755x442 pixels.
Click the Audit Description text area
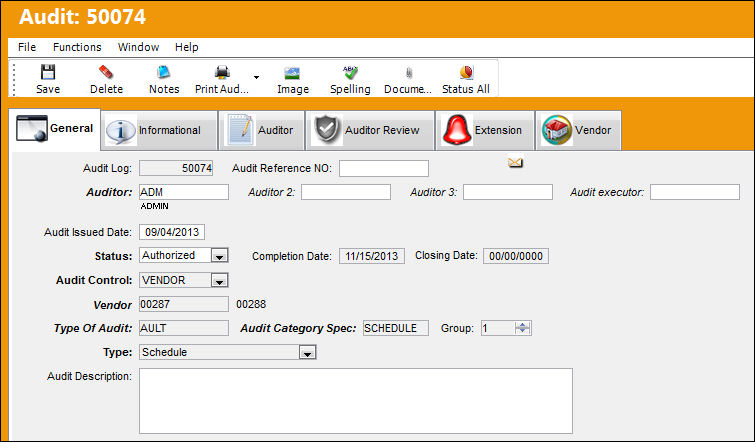[x=356, y=401]
